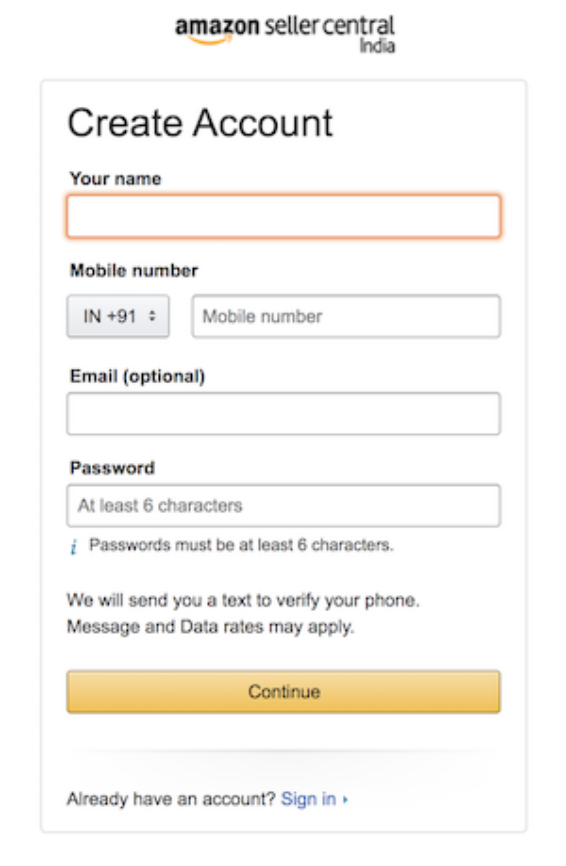Click the Mobile number label
The image size is (566, 866).
pos(134,271)
